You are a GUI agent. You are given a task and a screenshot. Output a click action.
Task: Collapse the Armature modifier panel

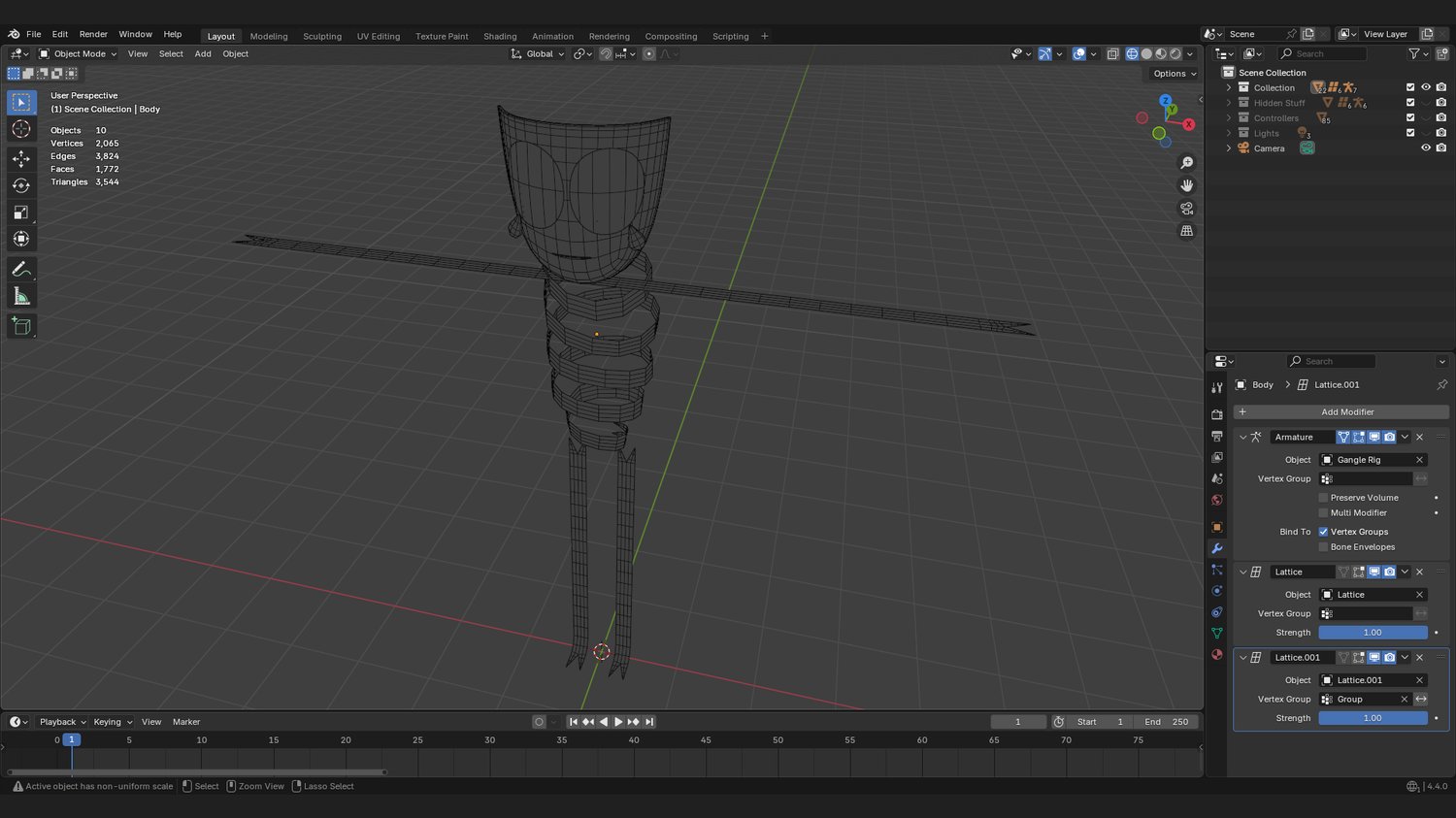pyautogui.click(x=1242, y=438)
